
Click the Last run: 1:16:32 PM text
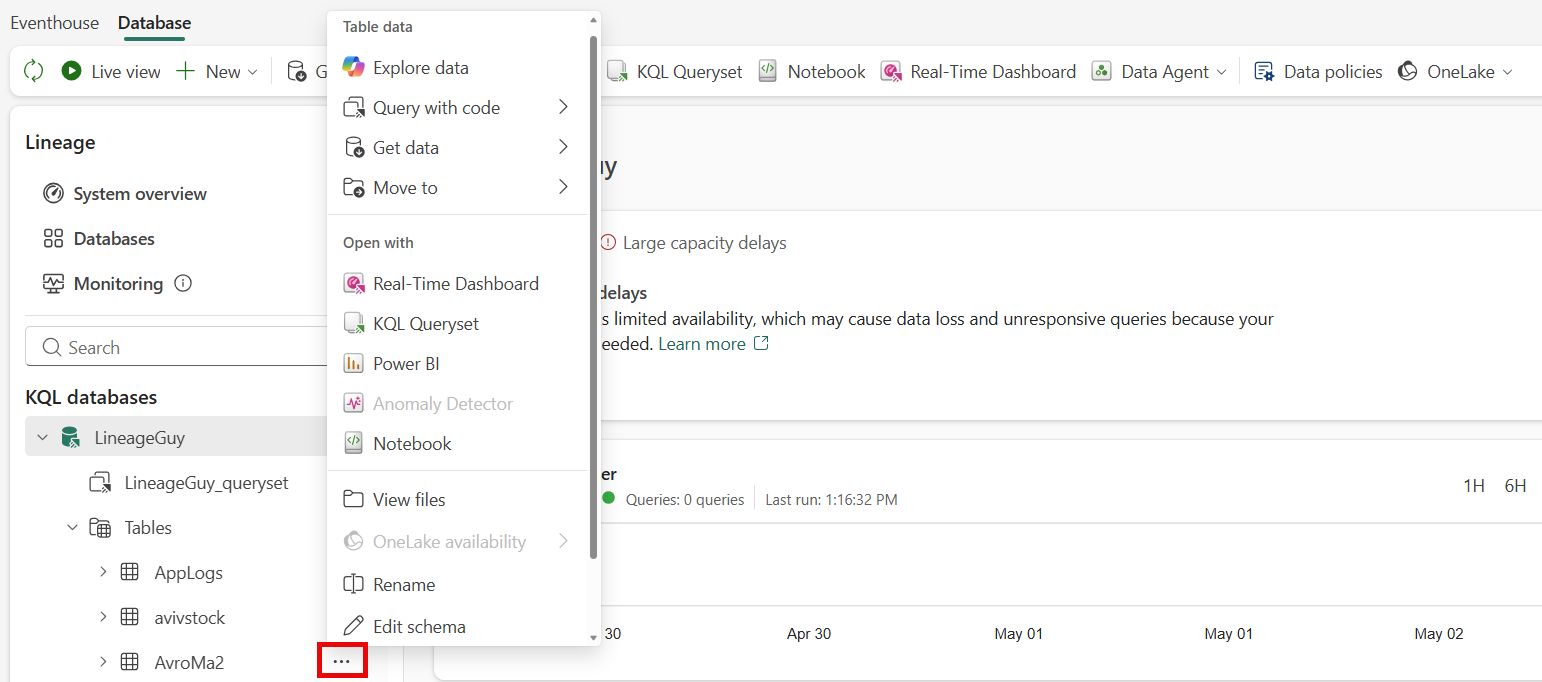click(831, 500)
